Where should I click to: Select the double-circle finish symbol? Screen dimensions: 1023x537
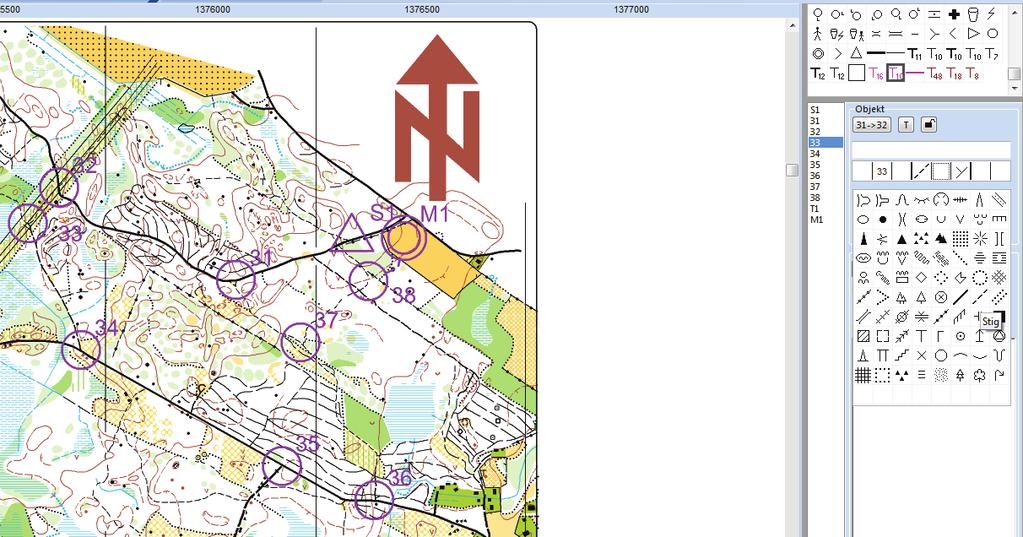click(818, 54)
